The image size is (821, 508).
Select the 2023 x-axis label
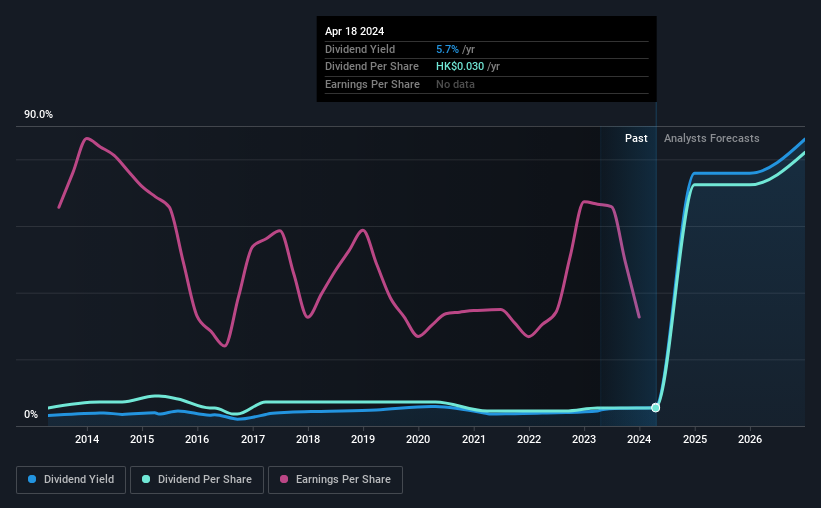[x=584, y=439]
